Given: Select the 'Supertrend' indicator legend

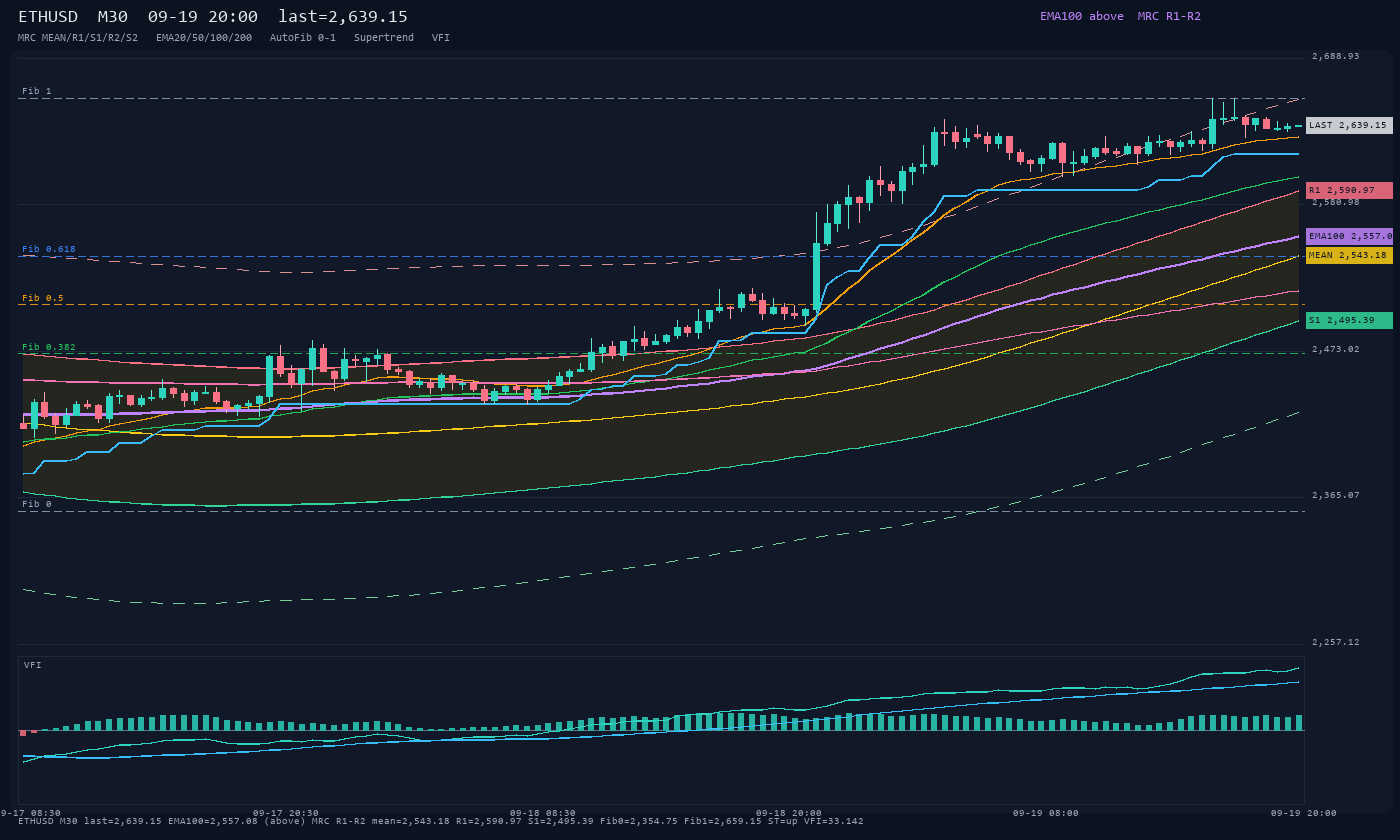Looking at the screenshot, I should coord(384,38).
